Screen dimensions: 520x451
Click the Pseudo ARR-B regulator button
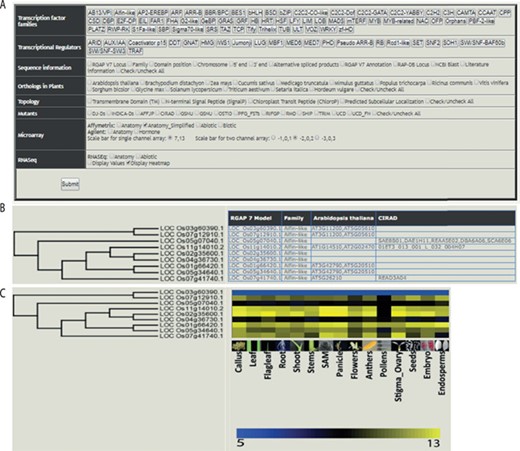[355, 43]
